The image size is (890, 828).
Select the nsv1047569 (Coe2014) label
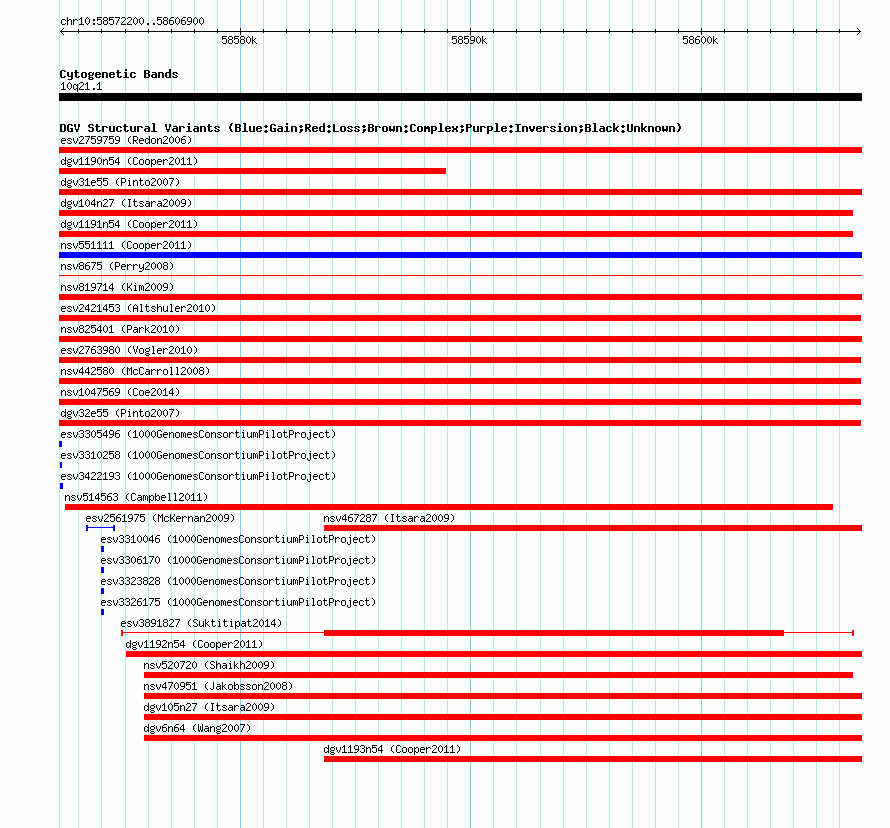[120, 392]
